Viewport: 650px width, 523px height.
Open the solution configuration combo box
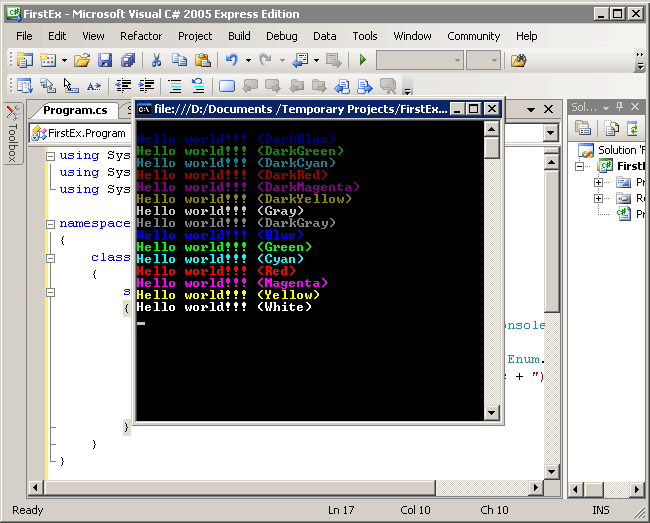(420, 61)
